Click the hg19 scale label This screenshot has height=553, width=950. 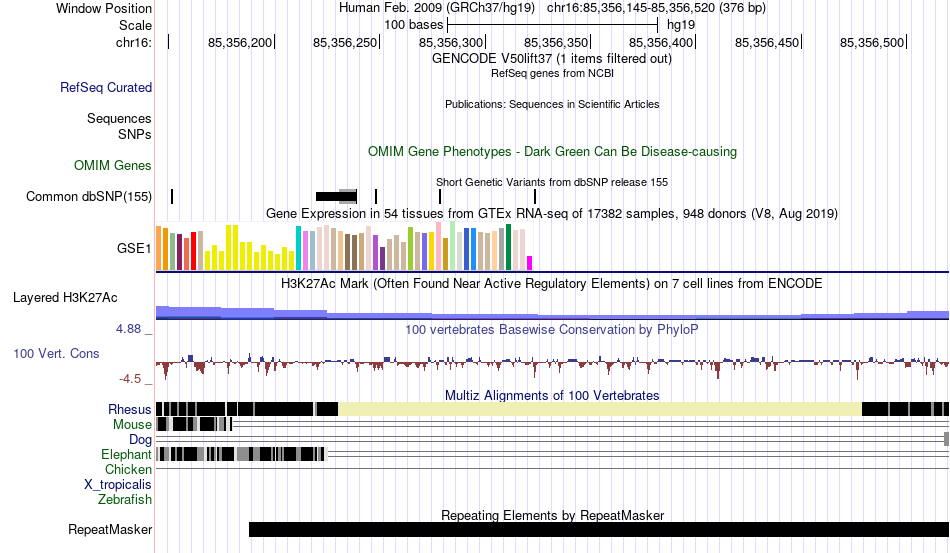681,25
